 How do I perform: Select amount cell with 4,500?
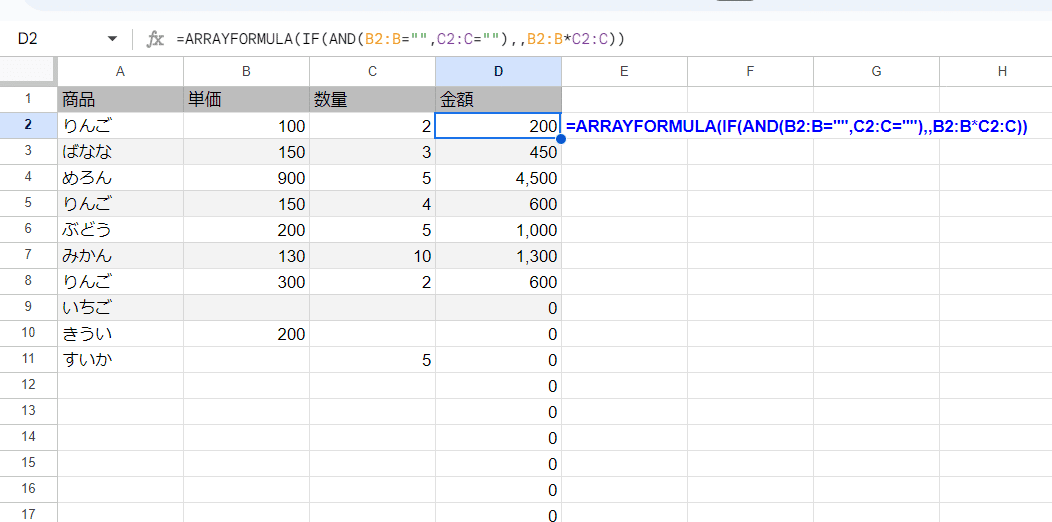coord(498,178)
